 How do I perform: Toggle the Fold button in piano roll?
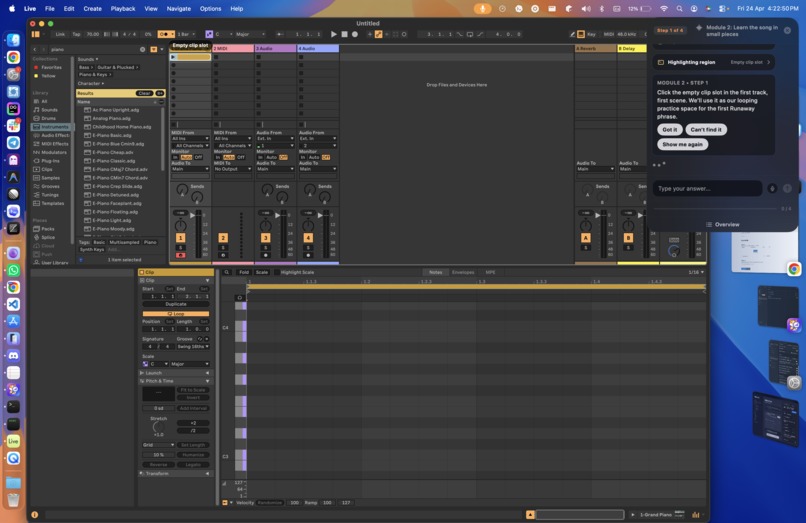coord(244,272)
